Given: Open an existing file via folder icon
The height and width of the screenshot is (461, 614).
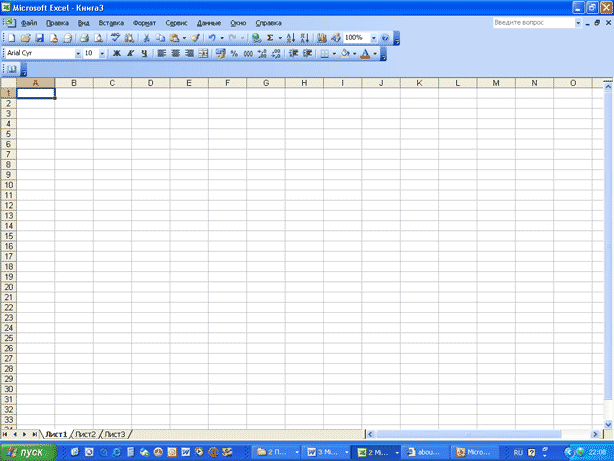Looking at the screenshot, I should (x=25, y=38).
